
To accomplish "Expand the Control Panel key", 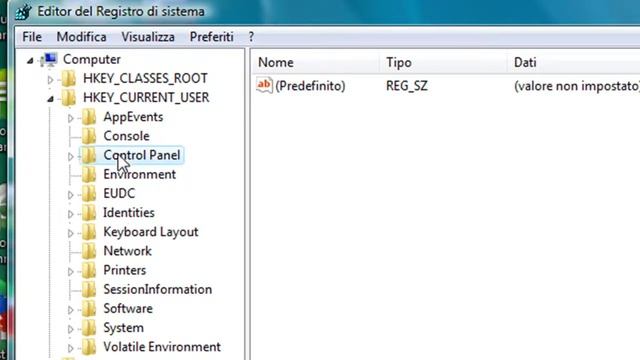I will point(71,156).
